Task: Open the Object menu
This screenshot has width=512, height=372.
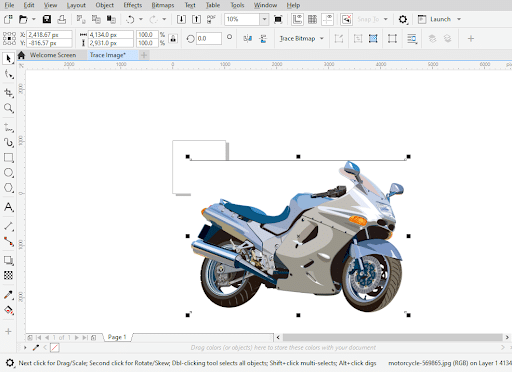Action: [x=105, y=5]
